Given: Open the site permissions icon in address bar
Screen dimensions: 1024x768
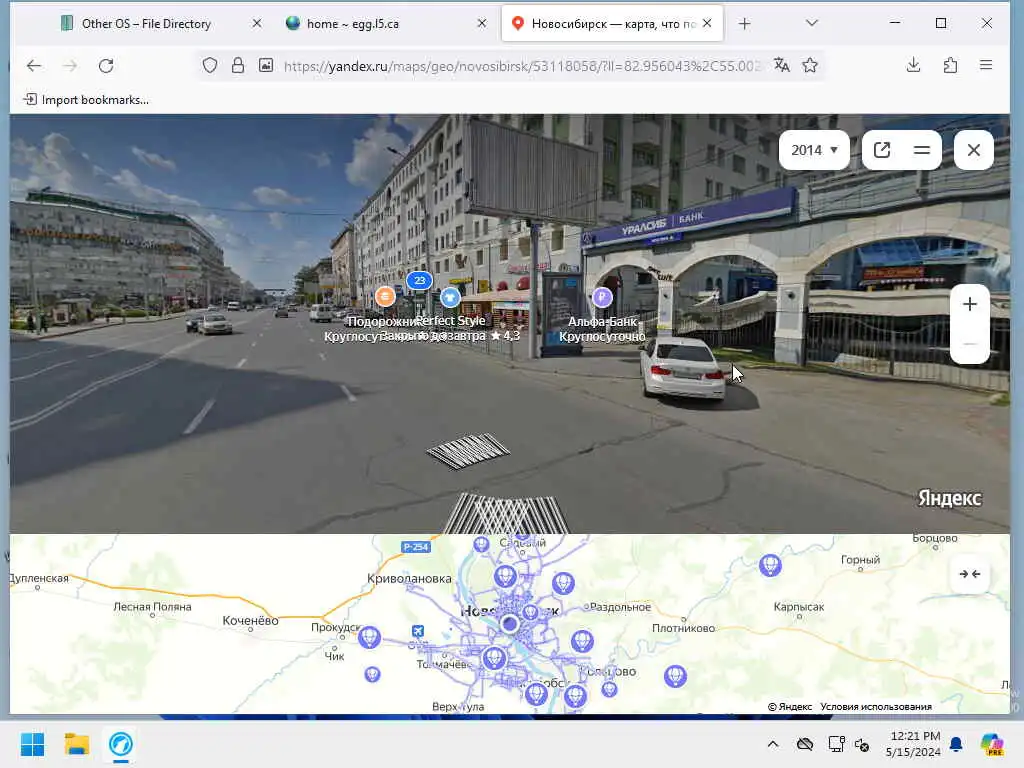Looking at the screenshot, I should (266, 65).
